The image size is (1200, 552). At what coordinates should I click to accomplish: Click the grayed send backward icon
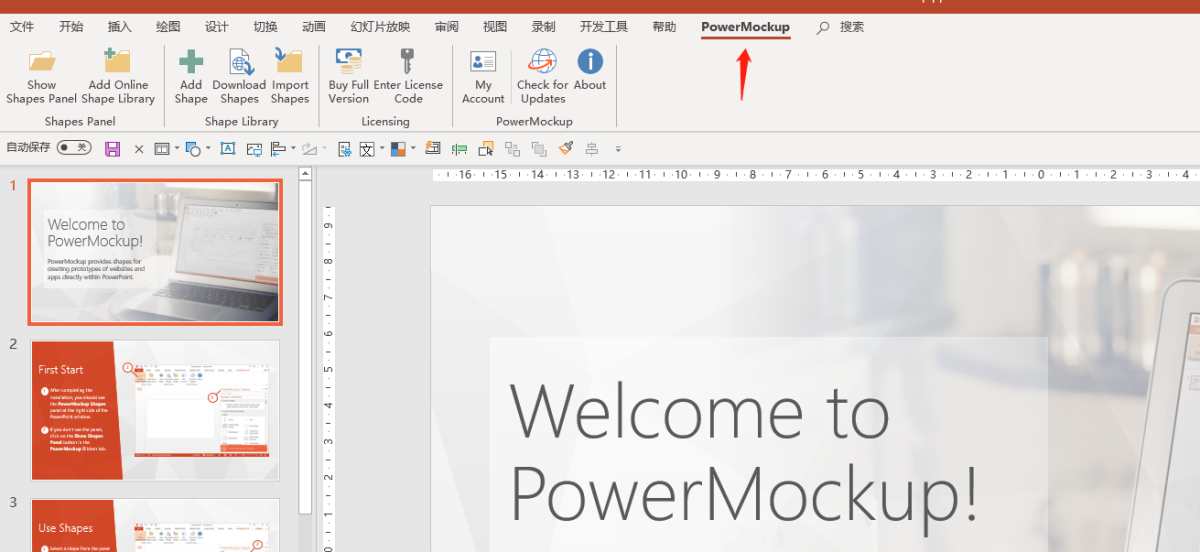pyautogui.click(x=539, y=149)
